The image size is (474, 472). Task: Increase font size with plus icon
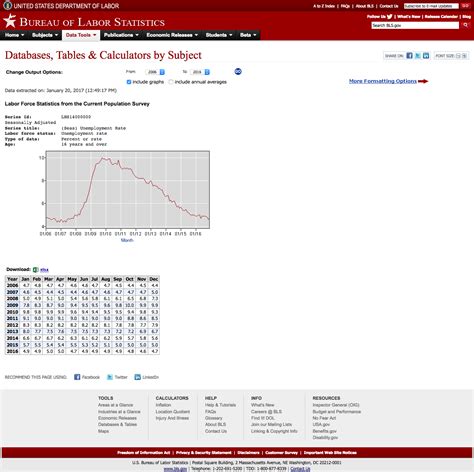(x=464, y=56)
